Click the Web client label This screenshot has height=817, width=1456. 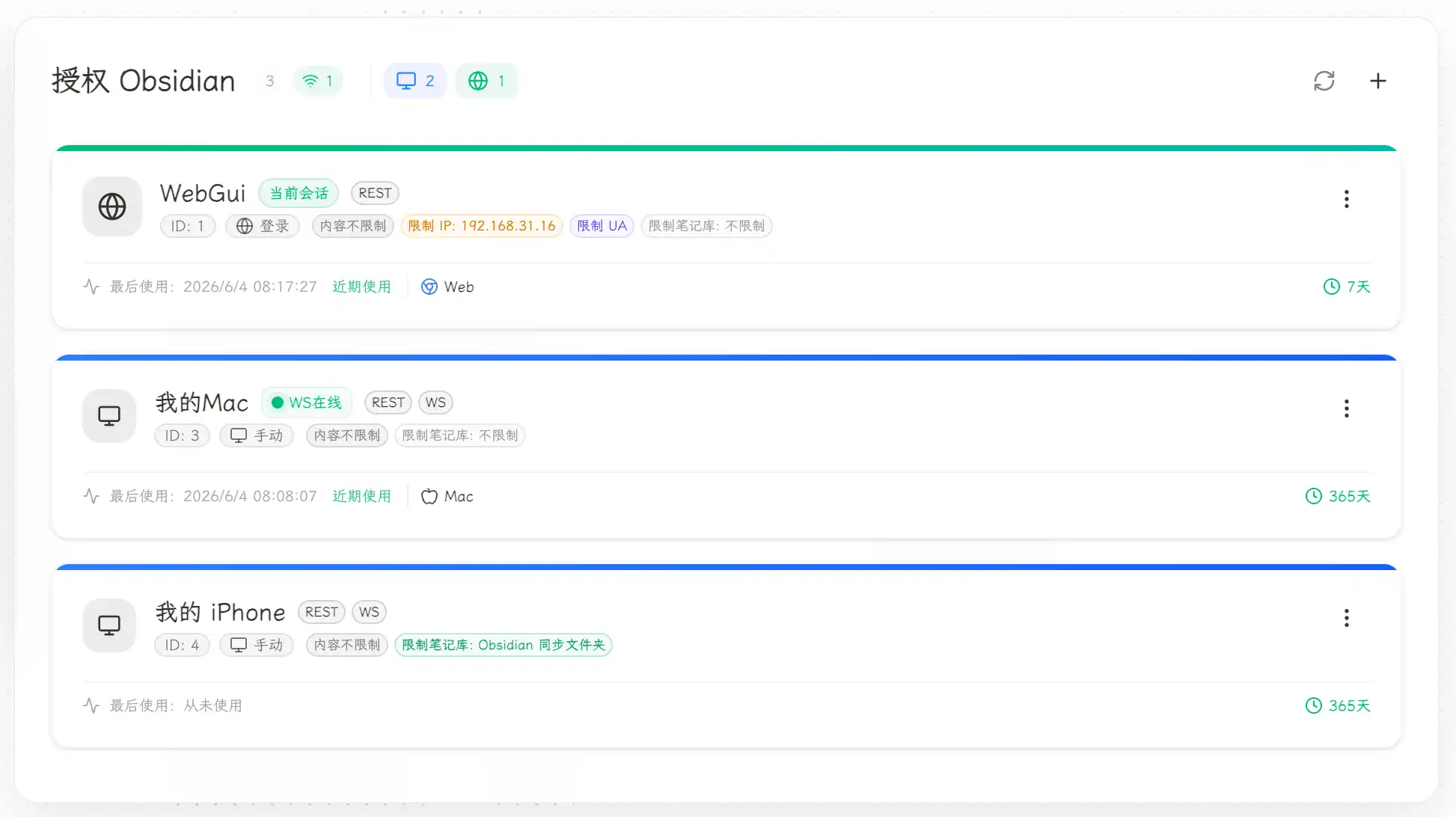click(x=459, y=287)
